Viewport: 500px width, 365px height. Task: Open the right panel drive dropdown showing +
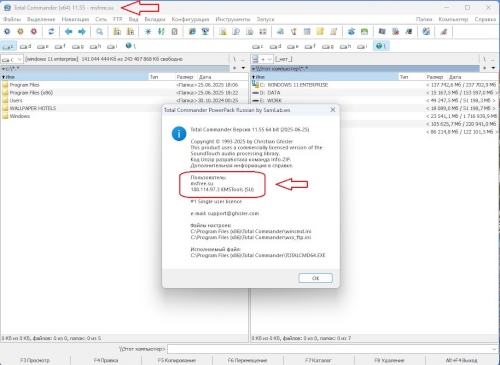[262, 59]
